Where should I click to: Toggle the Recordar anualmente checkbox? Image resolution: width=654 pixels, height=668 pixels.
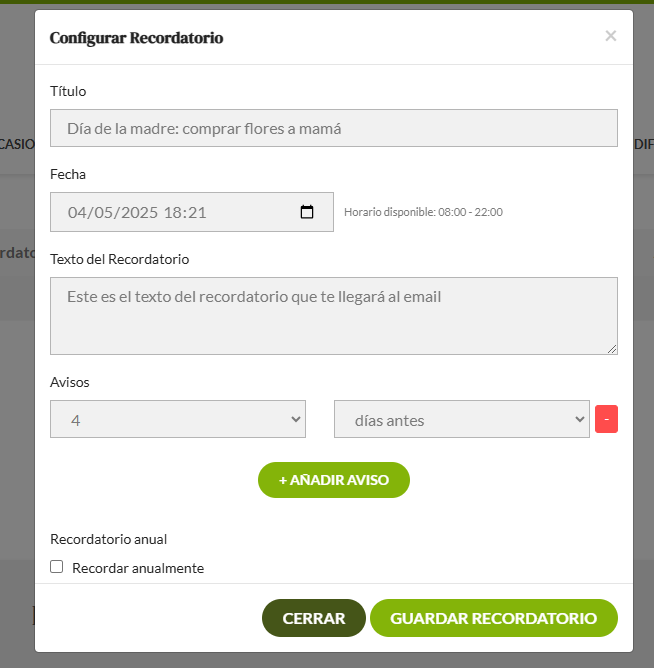pyautogui.click(x=57, y=567)
